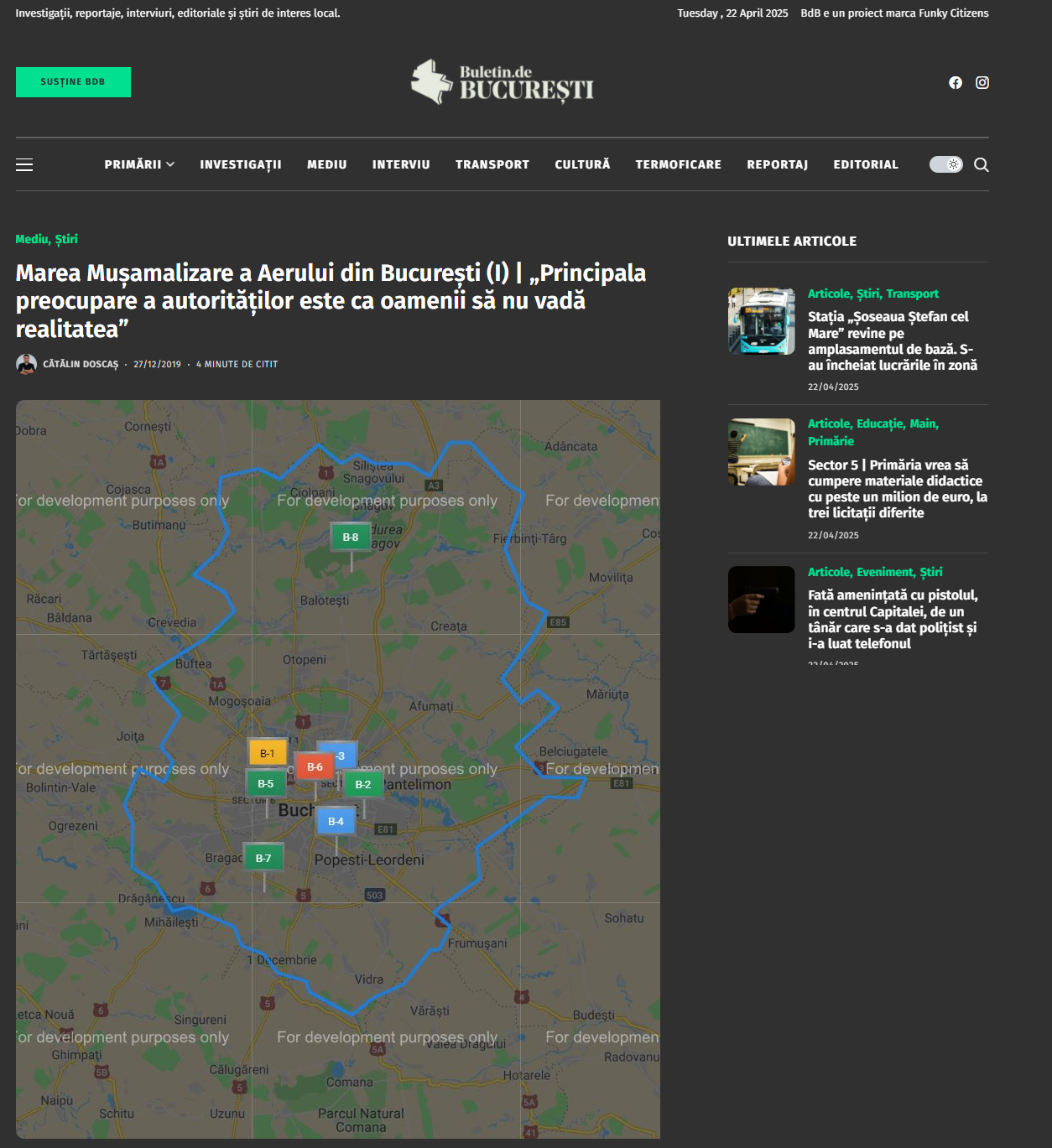This screenshot has width=1052, height=1148.
Task: Click the red B-6 map marker
Action: (x=315, y=766)
